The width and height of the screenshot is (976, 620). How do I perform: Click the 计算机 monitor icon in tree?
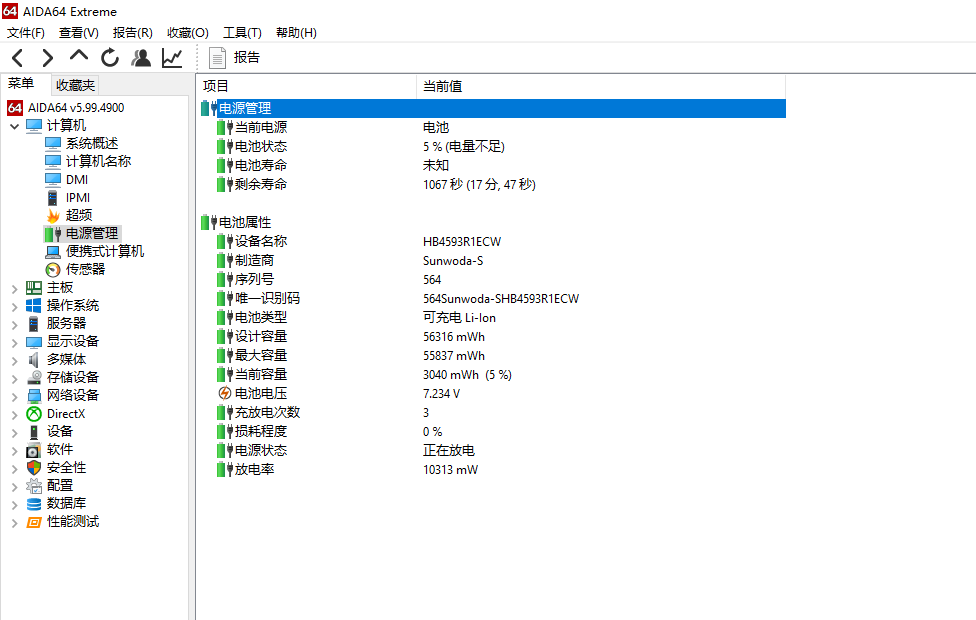34,126
